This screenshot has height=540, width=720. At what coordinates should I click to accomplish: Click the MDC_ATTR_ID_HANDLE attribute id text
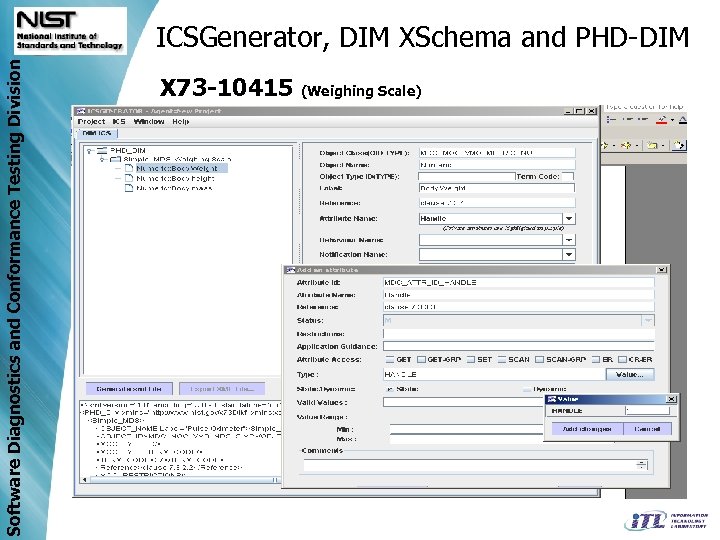[430, 282]
